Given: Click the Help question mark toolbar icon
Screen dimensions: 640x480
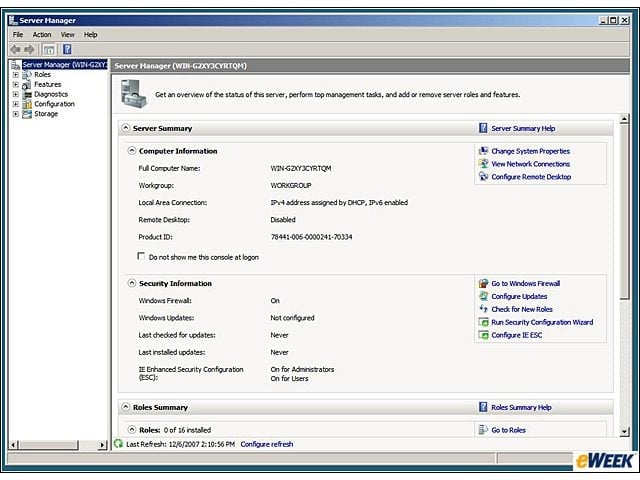Looking at the screenshot, I should [67, 49].
